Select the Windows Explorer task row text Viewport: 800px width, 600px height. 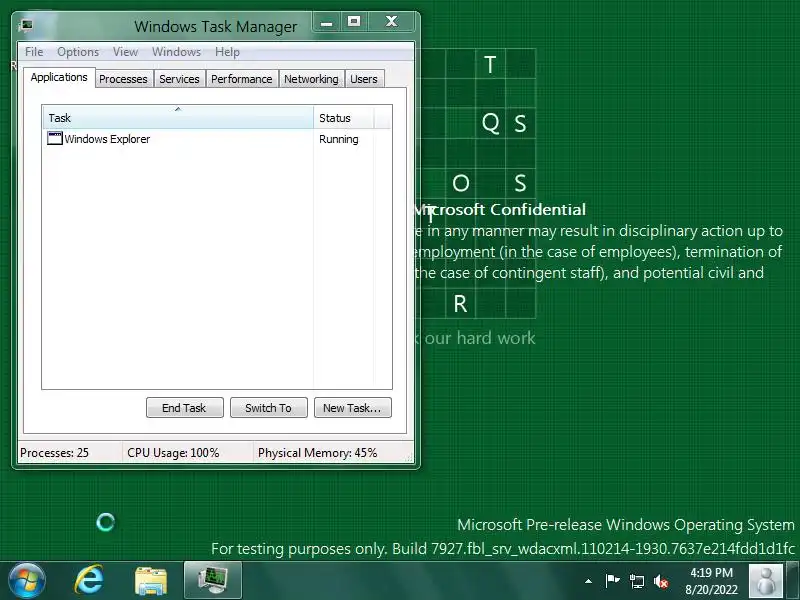point(107,139)
